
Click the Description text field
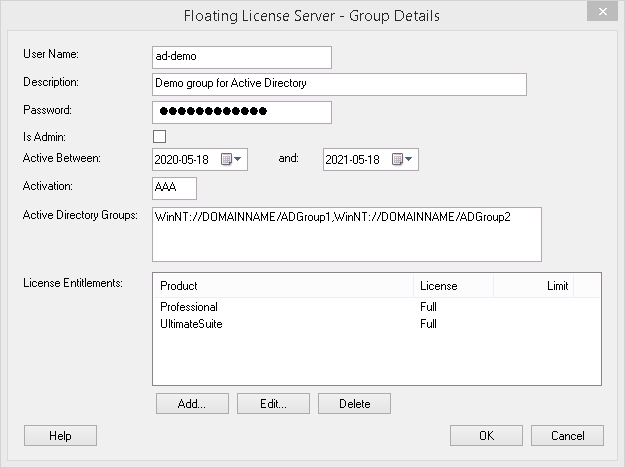pos(338,84)
